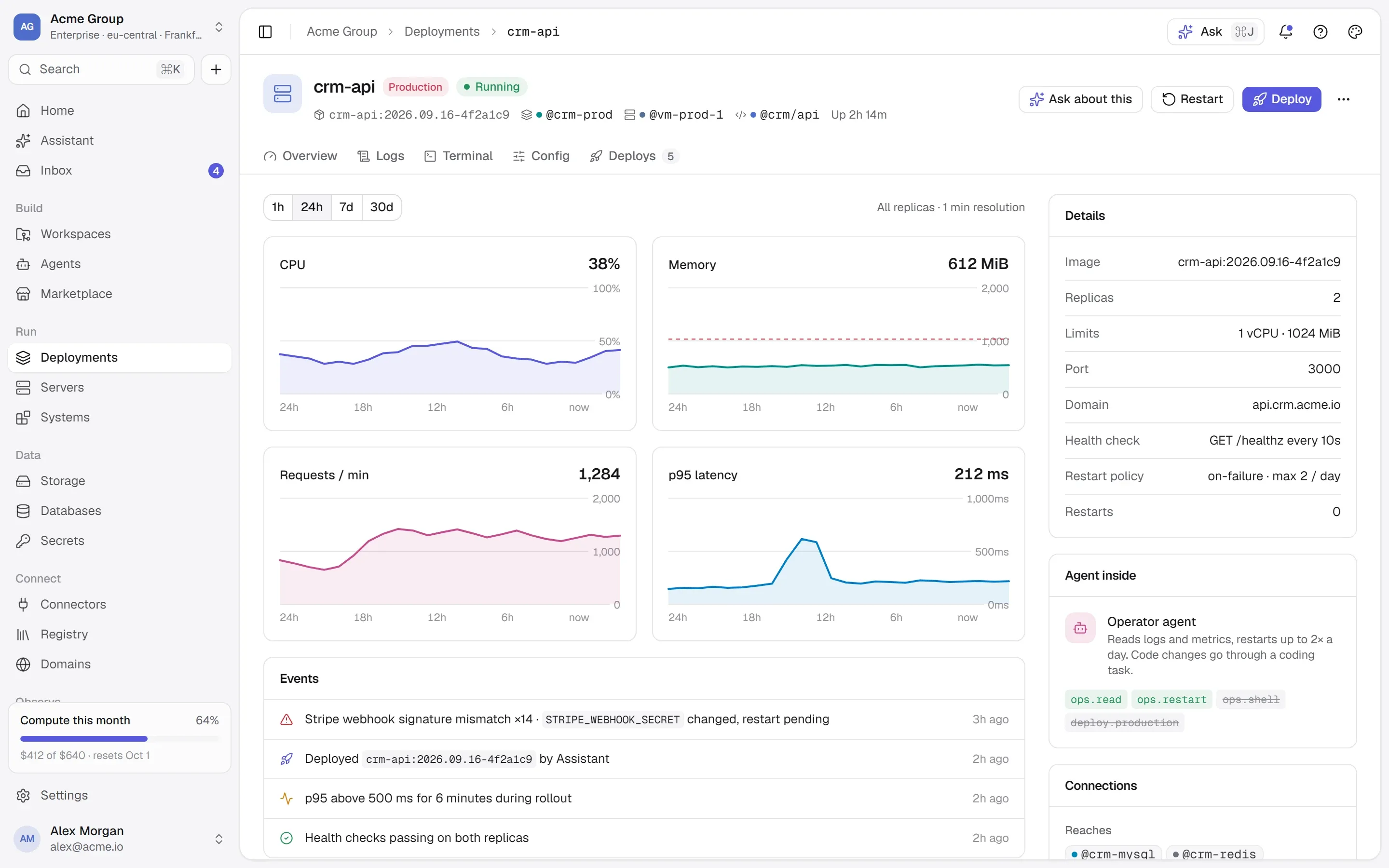Open the help question-mark icon
The width and height of the screenshot is (1389, 868).
(x=1320, y=31)
